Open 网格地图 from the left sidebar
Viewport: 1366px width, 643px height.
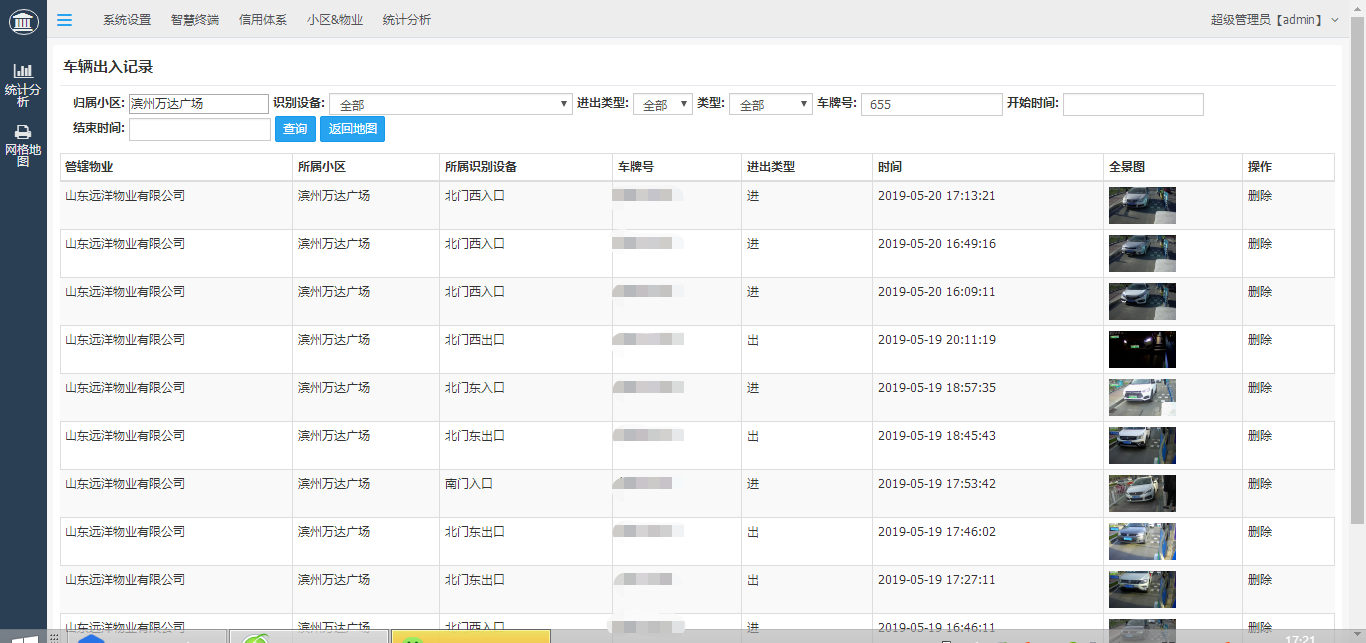[x=23, y=145]
